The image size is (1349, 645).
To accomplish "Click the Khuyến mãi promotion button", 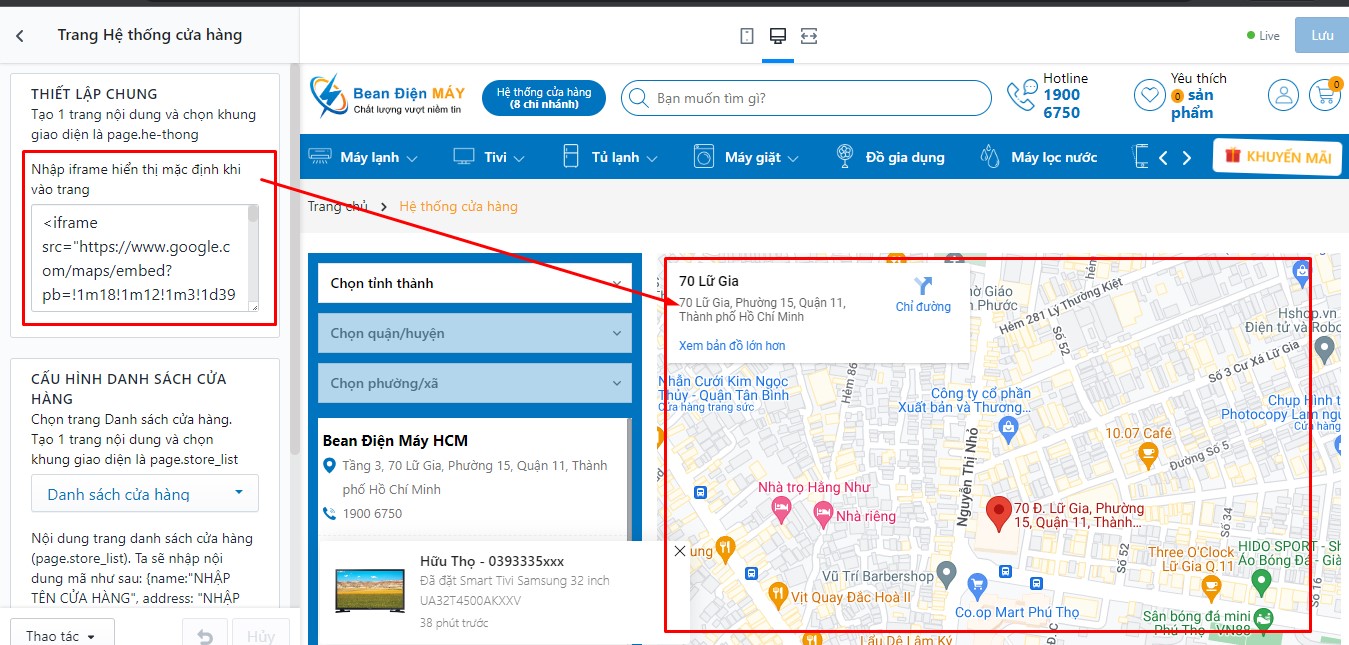I will click(1277, 157).
